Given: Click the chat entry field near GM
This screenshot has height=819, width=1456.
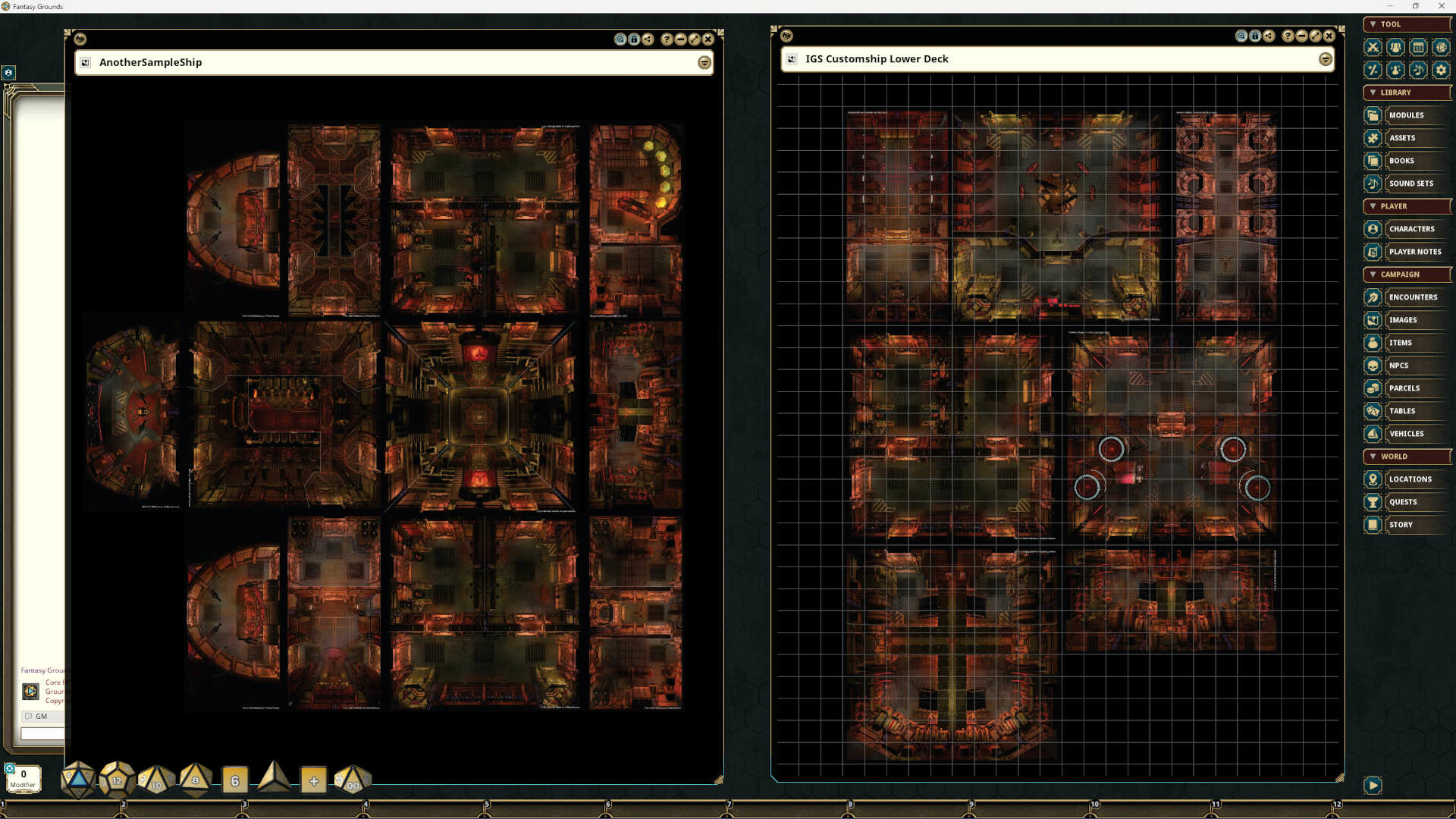Looking at the screenshot, I should (x=42, y=733).
